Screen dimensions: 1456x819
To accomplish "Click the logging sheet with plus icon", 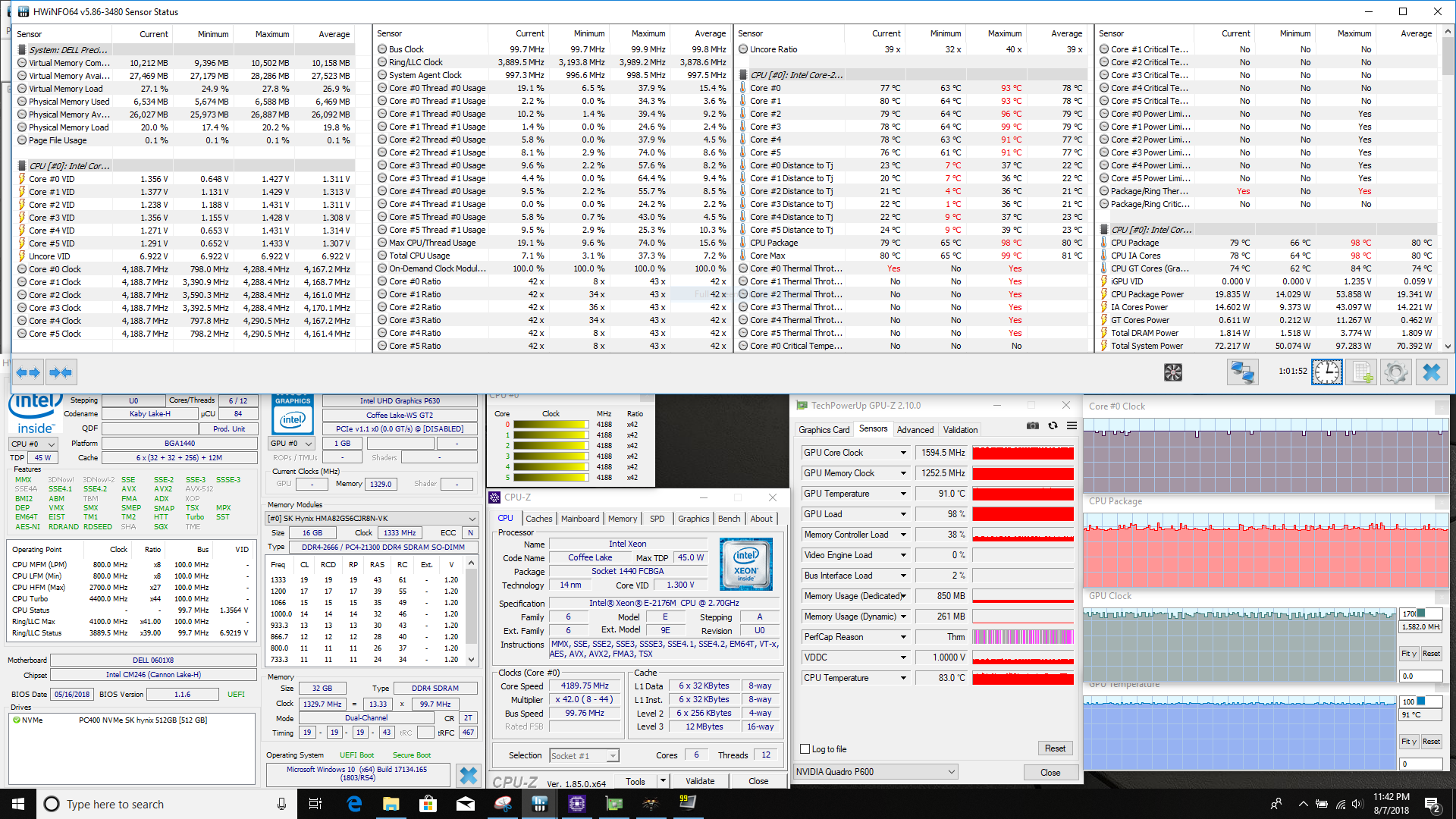I will [1362, 372].
